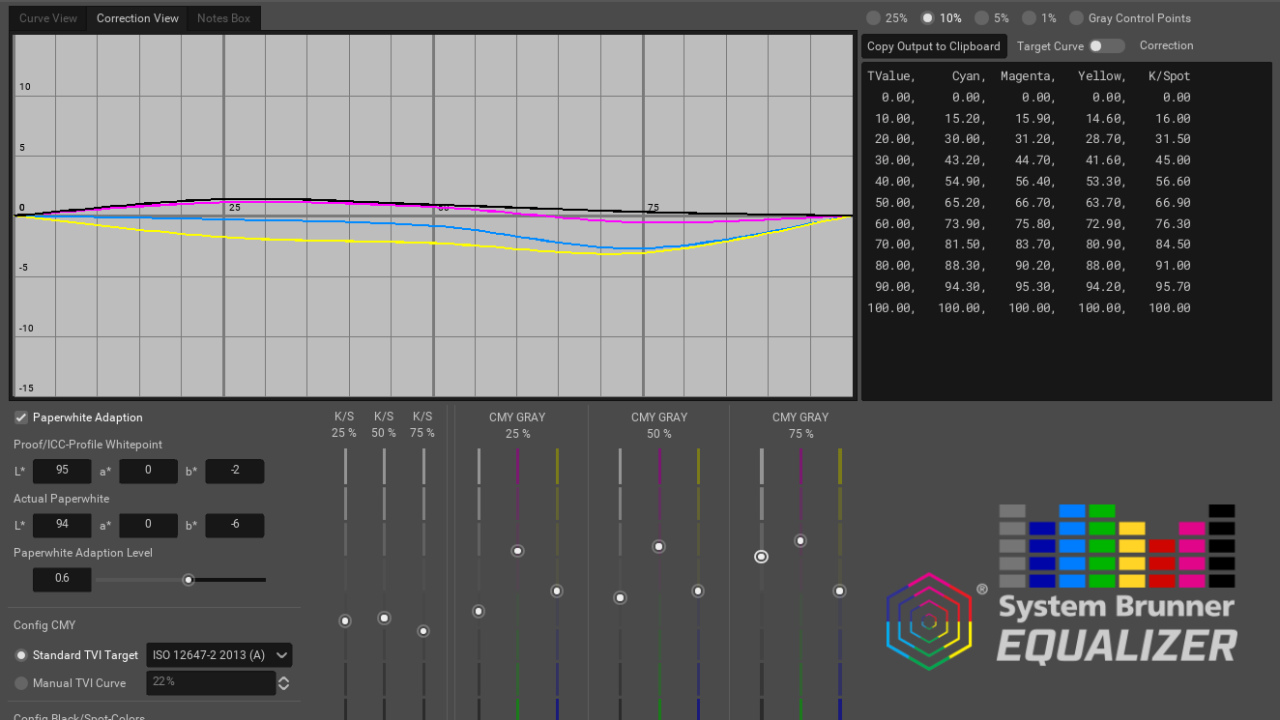Click the yellow slider handle in CMY GRAY 75 %

point(840,591)
